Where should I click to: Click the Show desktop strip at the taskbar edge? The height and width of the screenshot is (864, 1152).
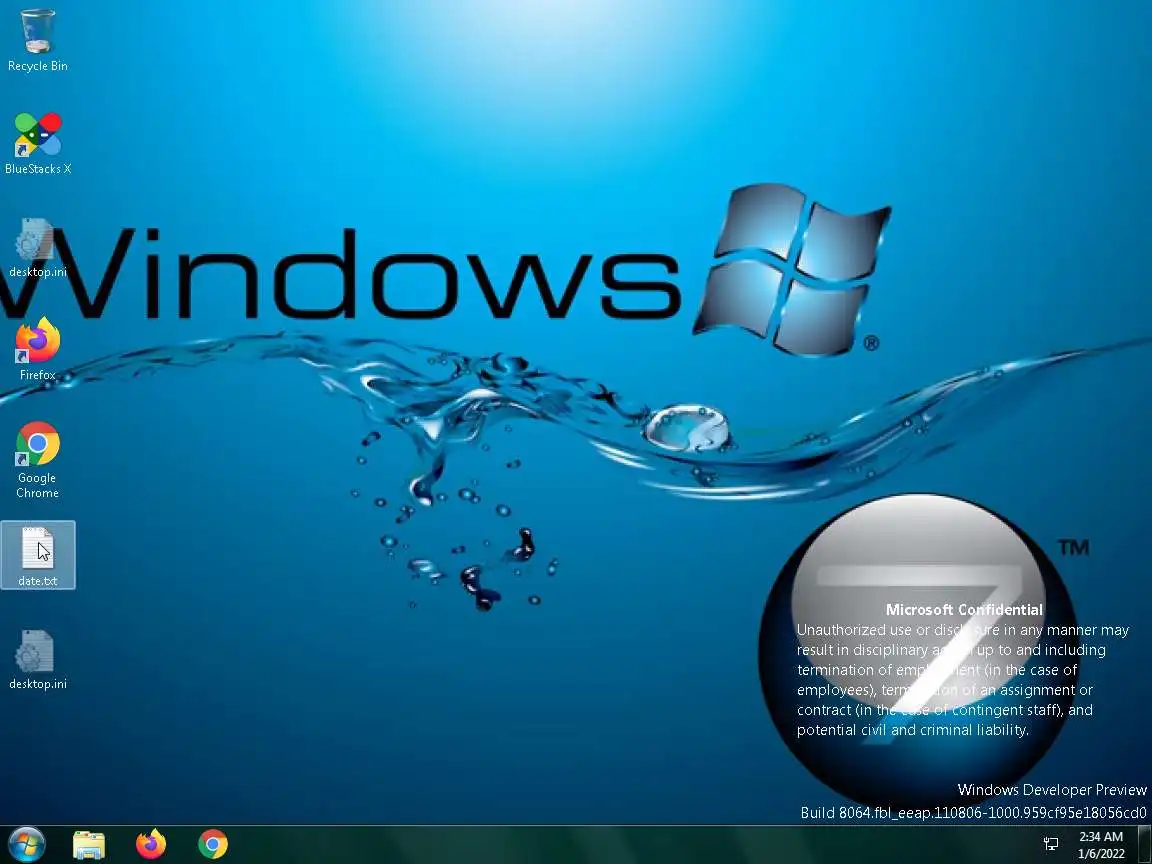point(1144,845)
